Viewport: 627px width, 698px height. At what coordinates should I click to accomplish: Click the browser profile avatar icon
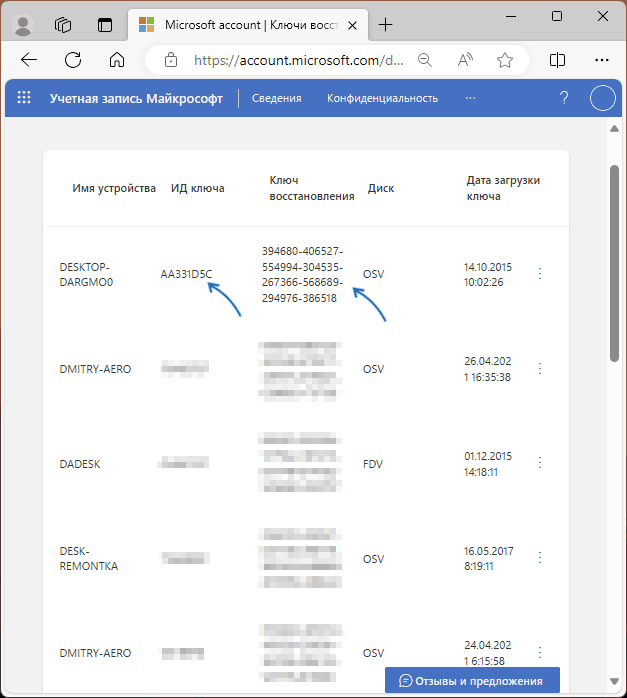23,25
